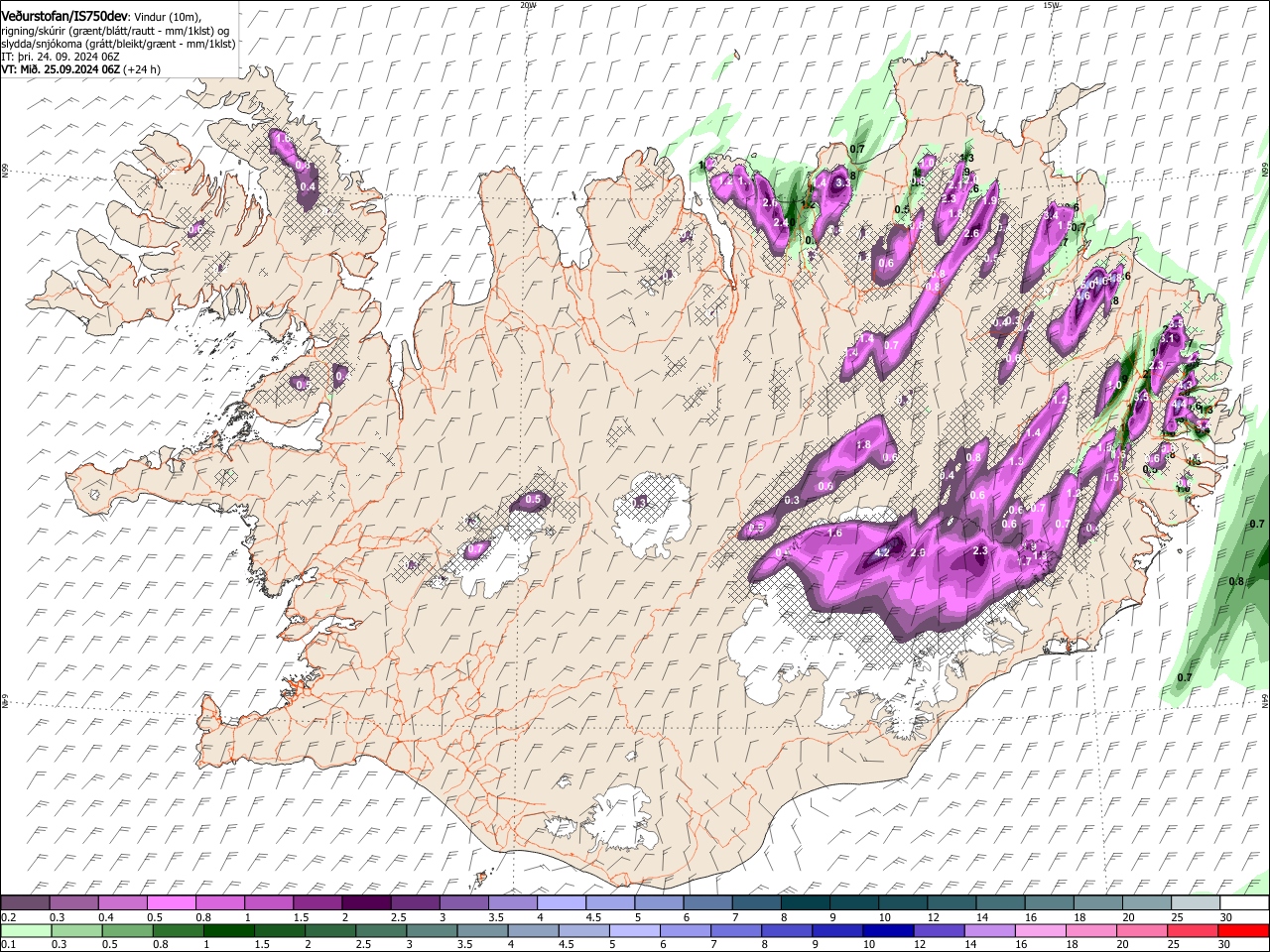Pick the bright red rain swatch at 30
This screenshot has width=1270, height=952.
coord(1243,930)
